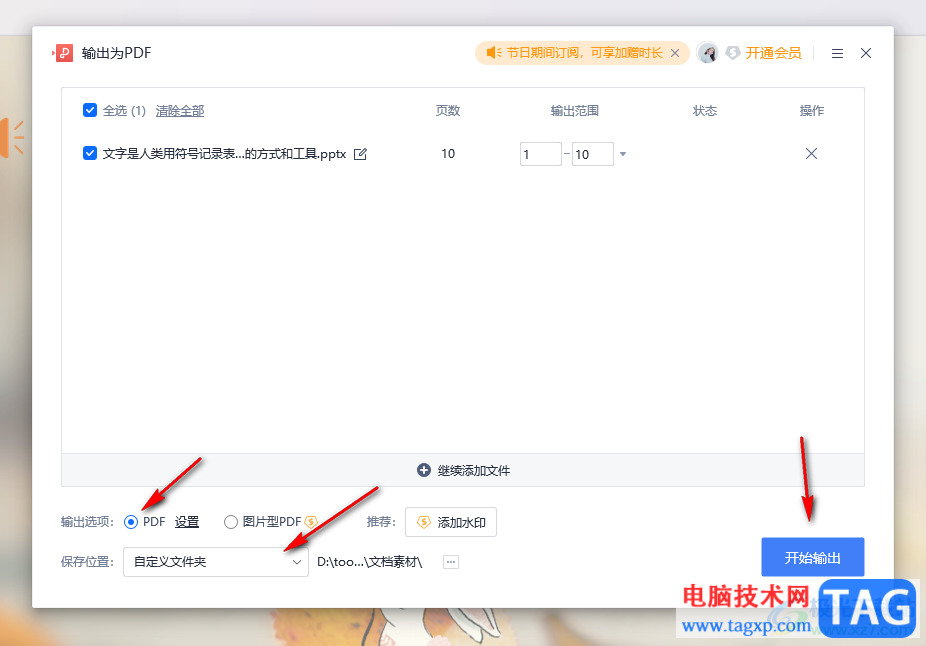Click 添加水印 button
Viewport: 926px width, 646px height.
click(451, 522)
